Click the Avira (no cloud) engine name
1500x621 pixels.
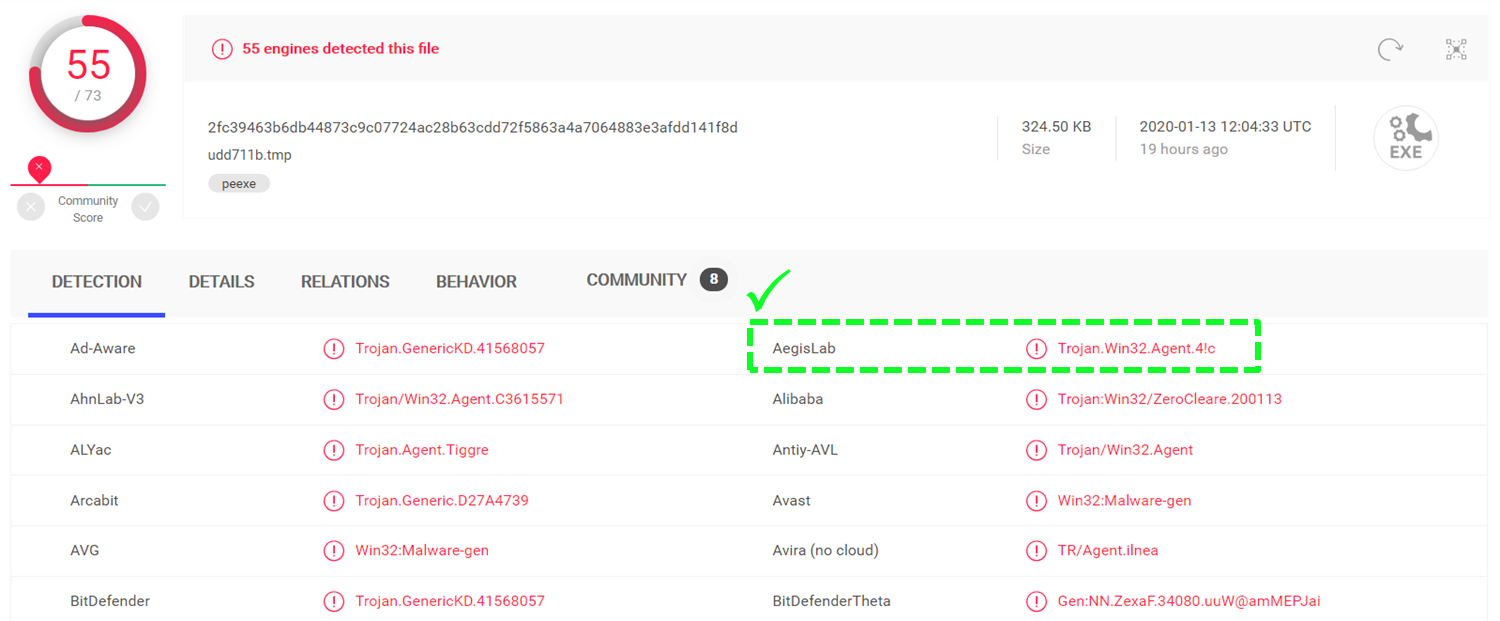[826, 551]
